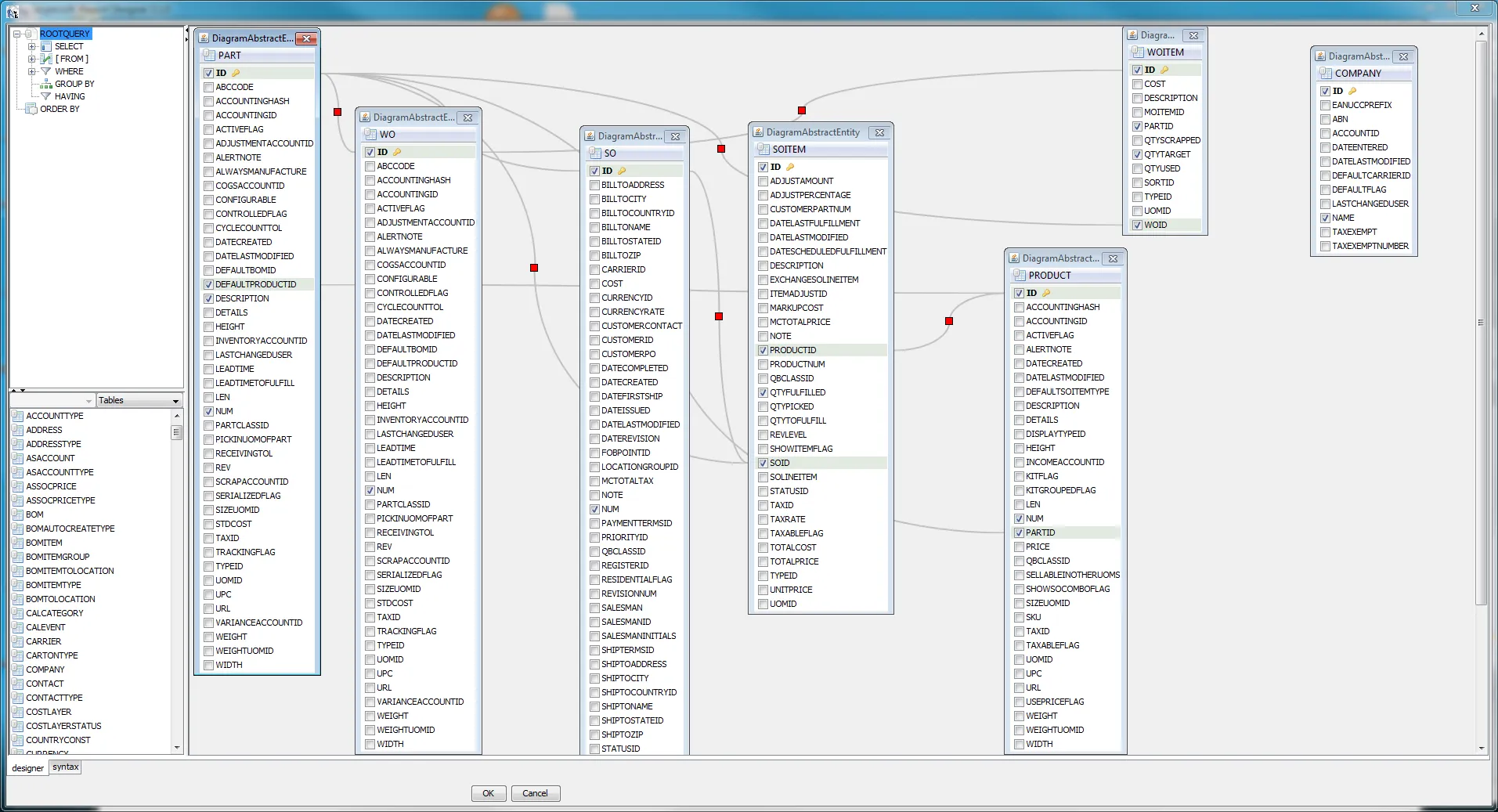Click the HAVING filter icon in query tree

click(46, 96)
